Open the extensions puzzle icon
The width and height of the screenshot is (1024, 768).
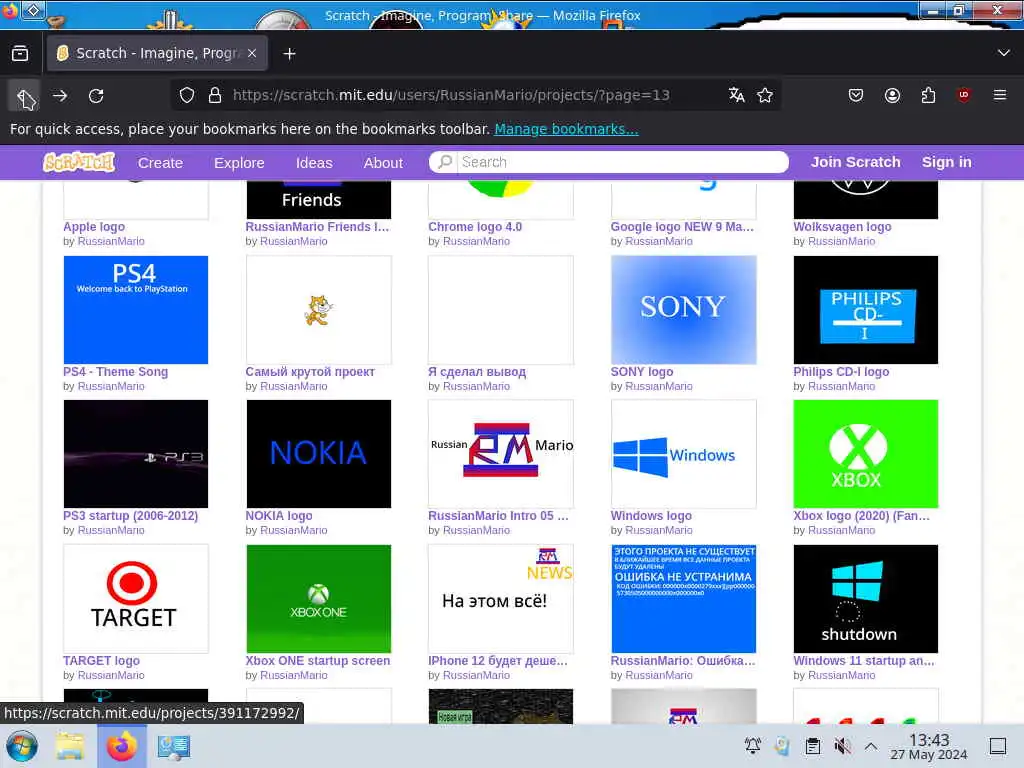click(x=928, y=95)
